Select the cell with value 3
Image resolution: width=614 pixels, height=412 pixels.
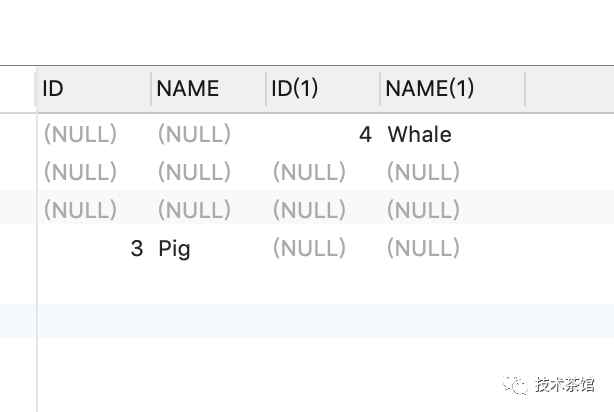137,248
